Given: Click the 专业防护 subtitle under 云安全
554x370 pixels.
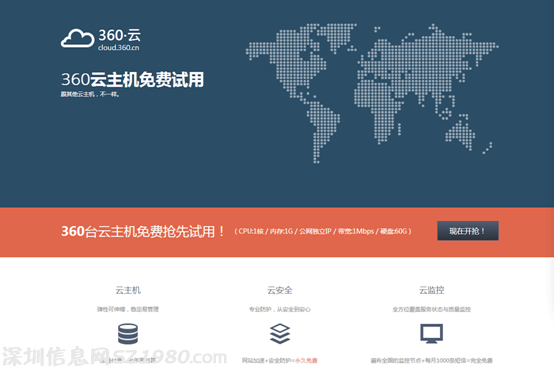Looking at the screenshot, I should pos(280,309).
